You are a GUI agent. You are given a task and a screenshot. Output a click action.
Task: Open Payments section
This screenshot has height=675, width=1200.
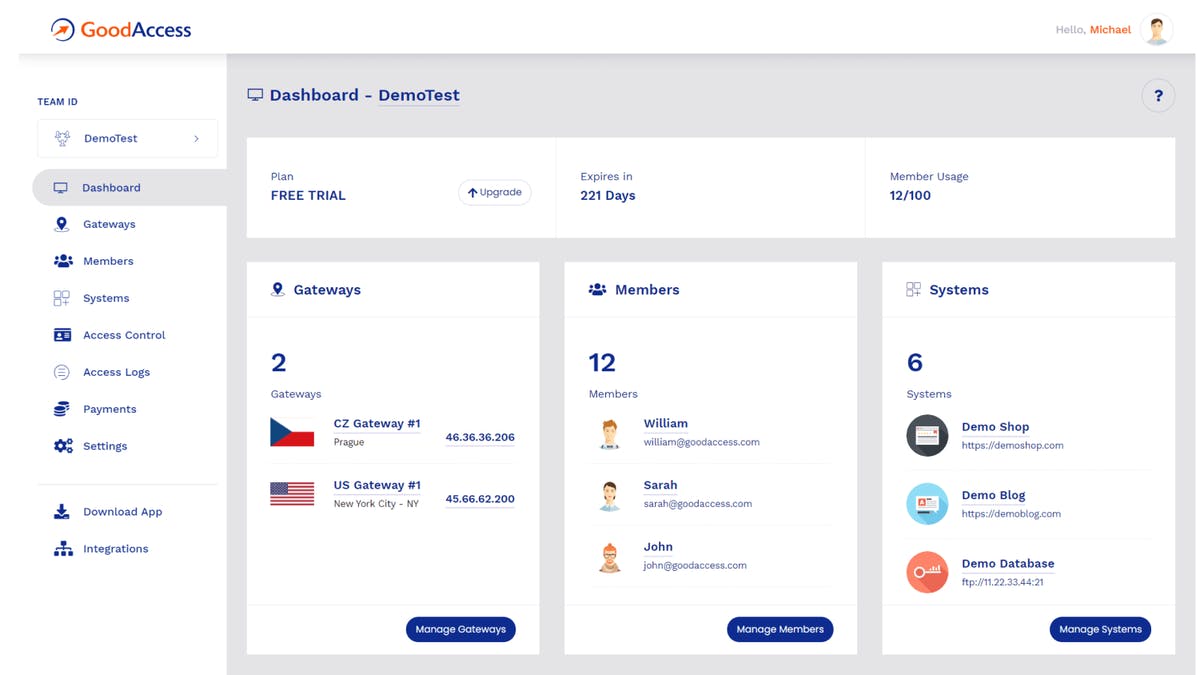pyautogui.click(x=110, y=409)
